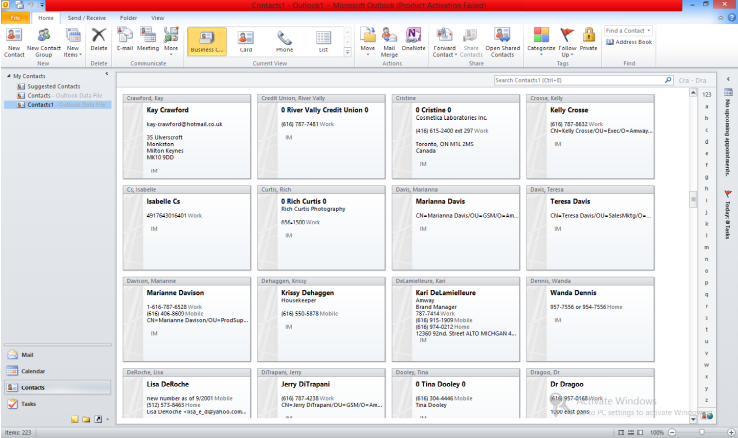Minimize the navigation pane
The width and height of the screenshot is (738, 438).
pyautogui.click(x=107, y=74)
